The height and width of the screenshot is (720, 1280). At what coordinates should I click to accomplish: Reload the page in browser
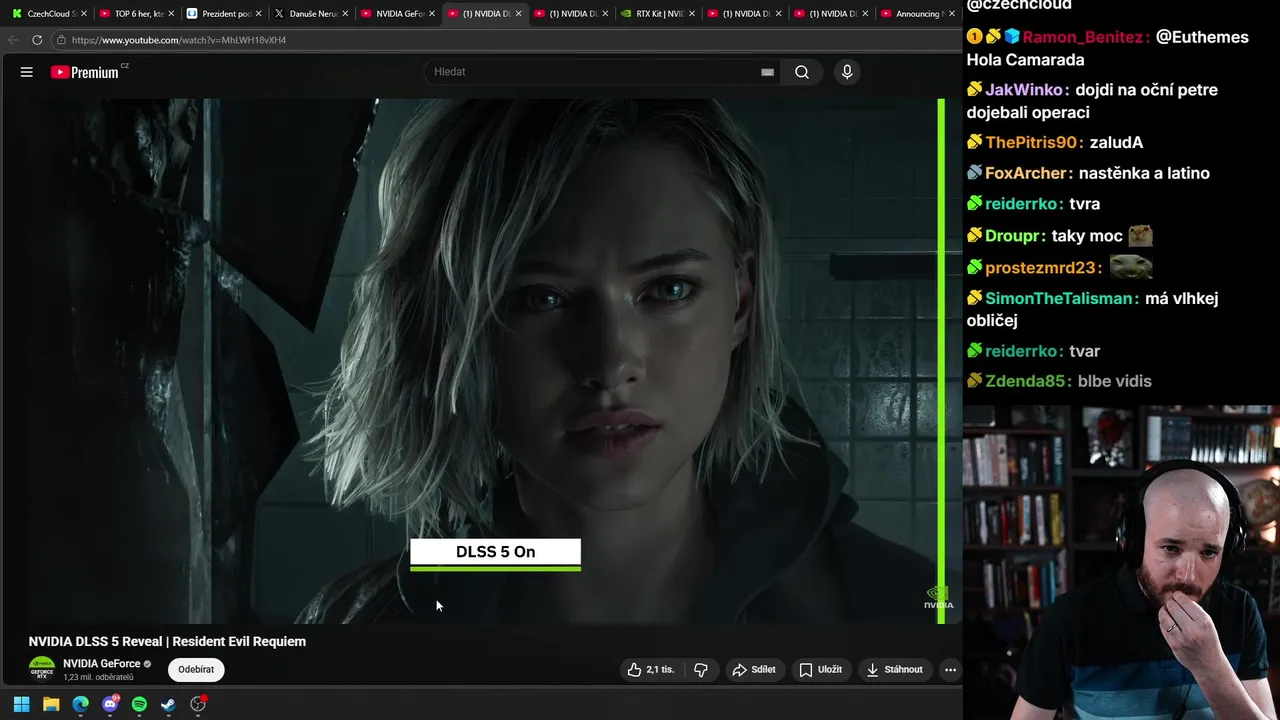[37, 40]
